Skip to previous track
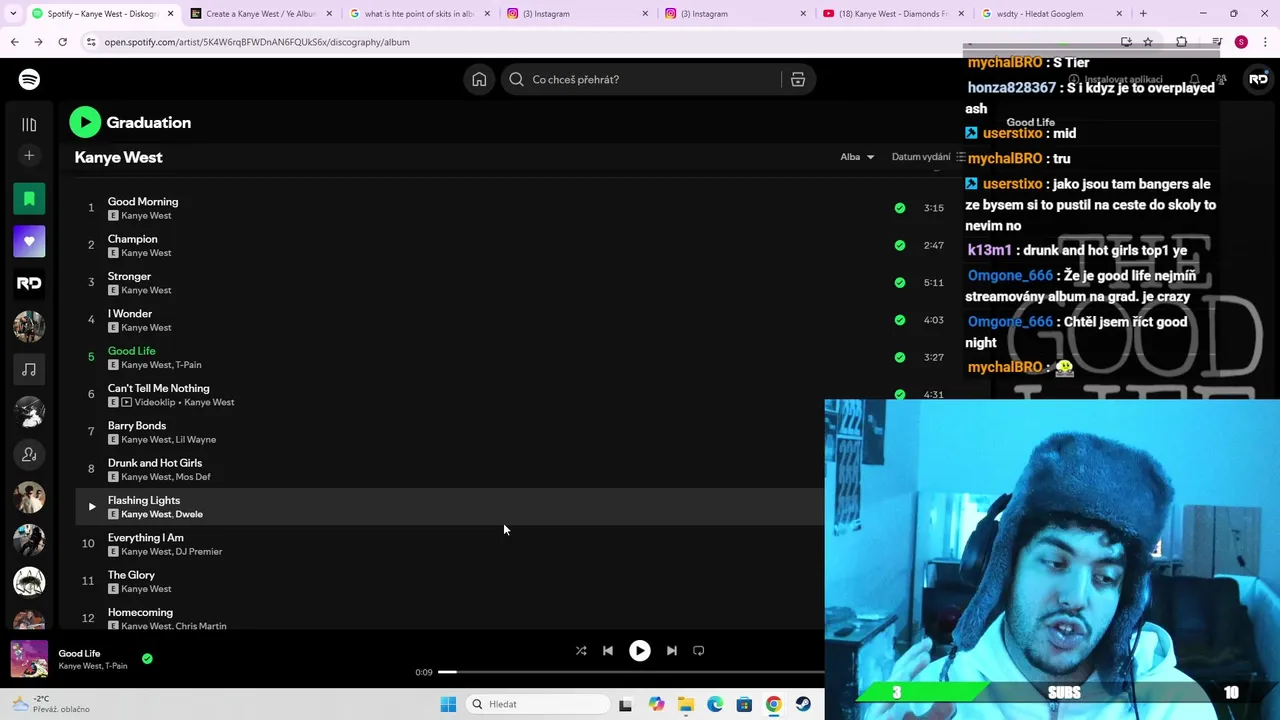Viewport: 1280px width, 720px height. 607,651
